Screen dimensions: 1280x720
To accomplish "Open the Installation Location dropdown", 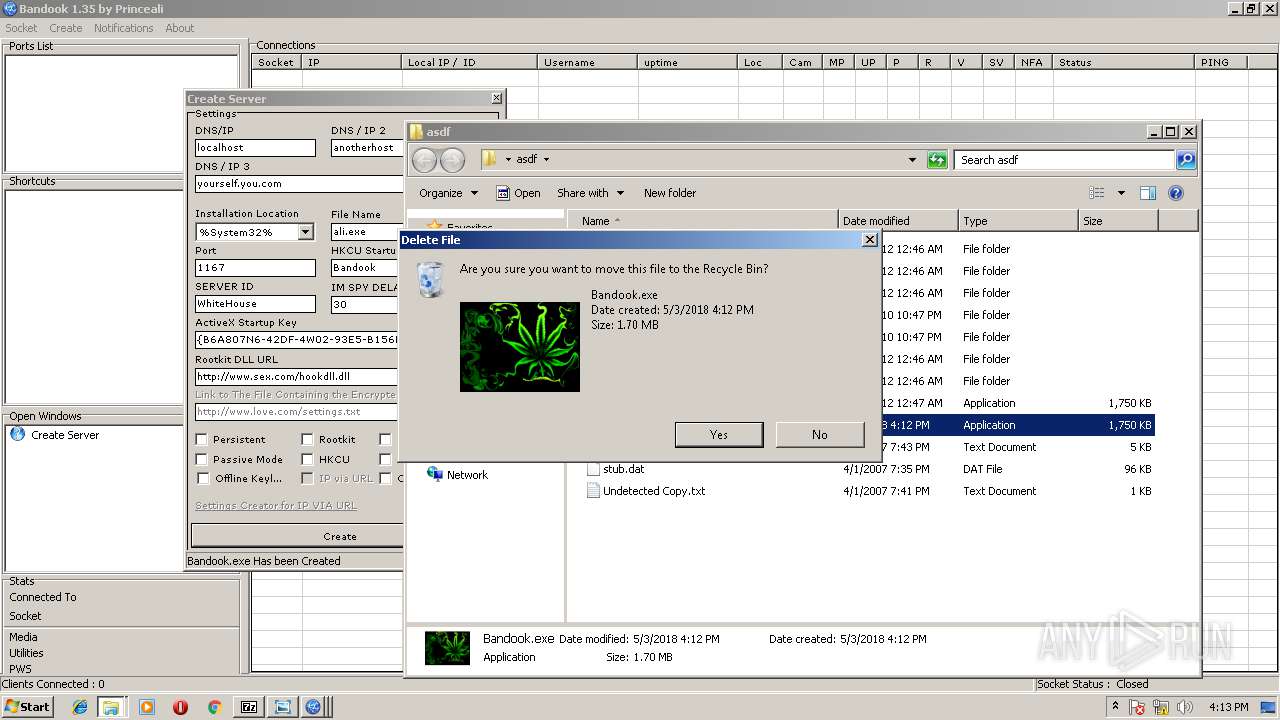I will [x=305, y=232].
